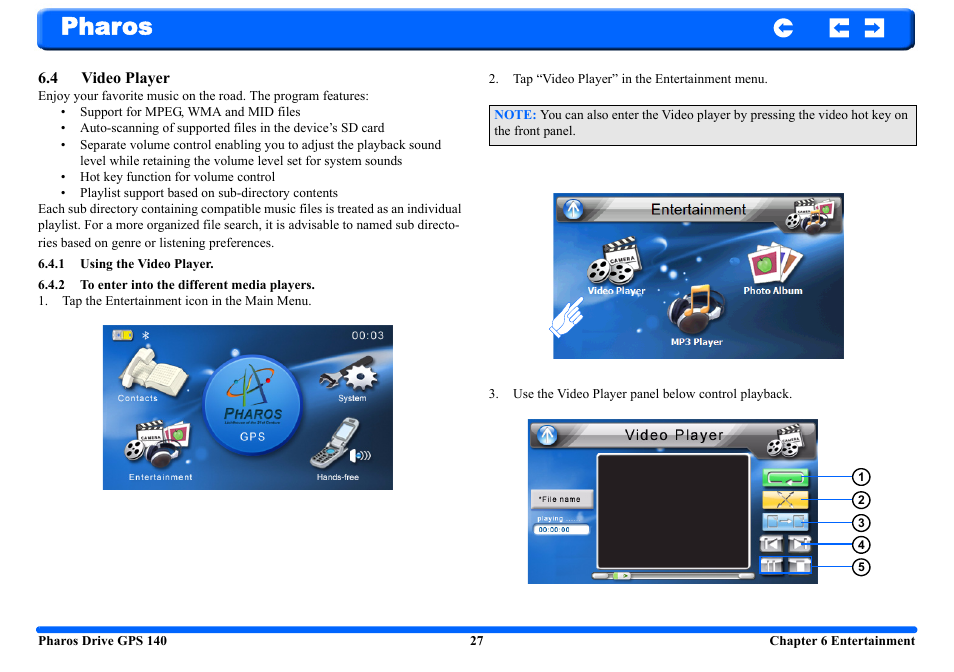Click the circular return arrow in Pharos header
This screenshot has height=672, width=954.
click(x=783, y=27)
